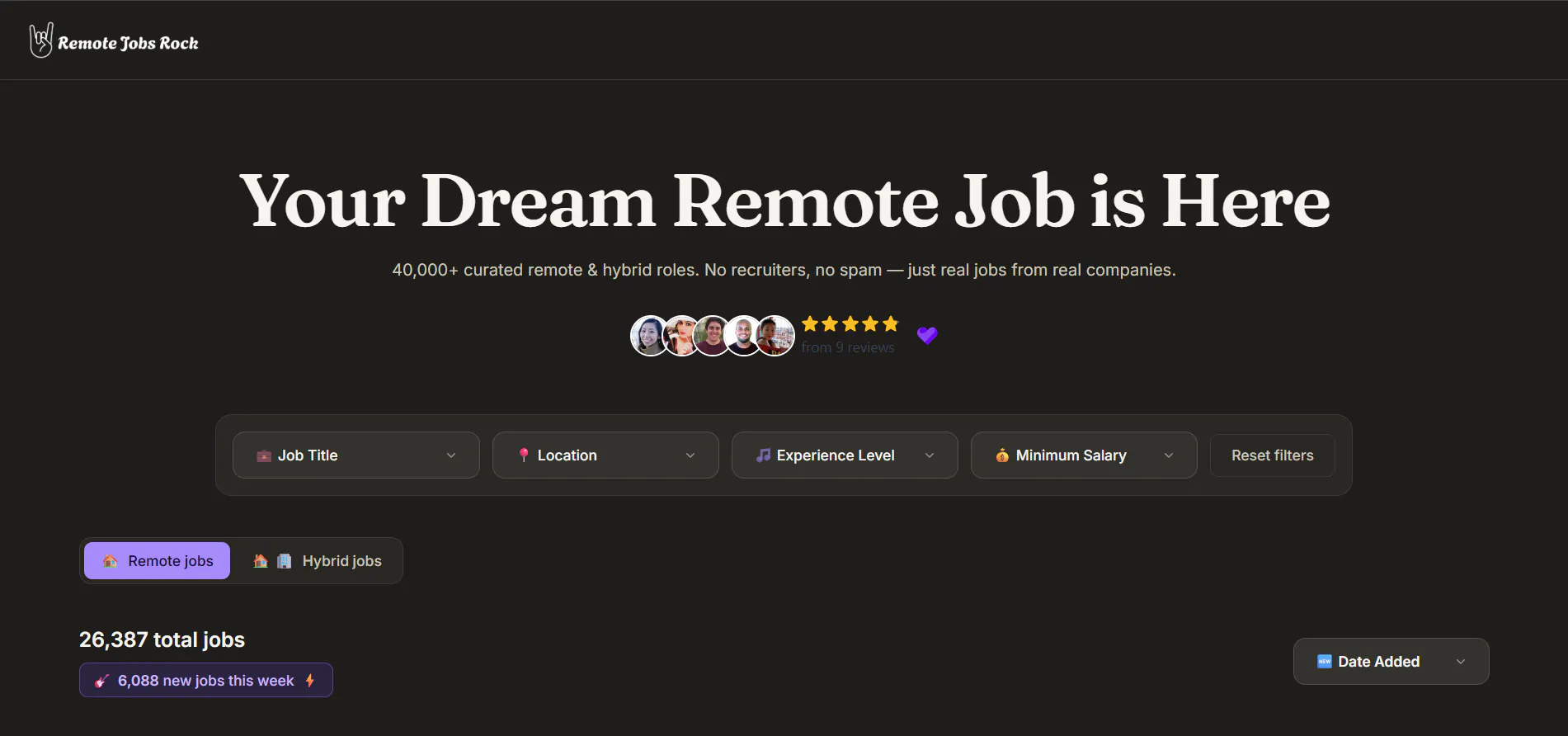
Task: Open the Date Added sort dropdown
Action: point(1391,661)
